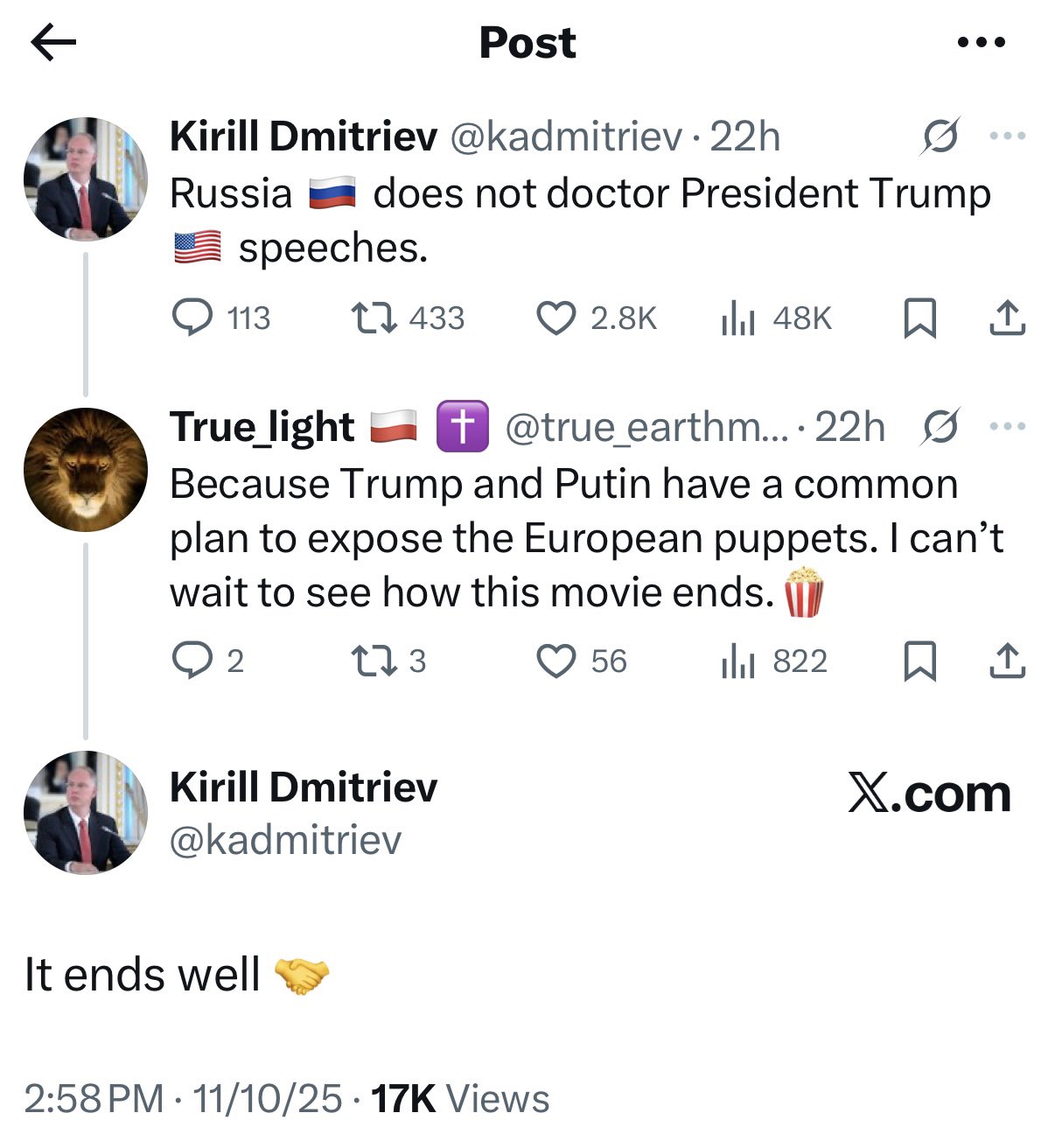
Task: Go back using the back arrow
Action: tap(53, 42)
